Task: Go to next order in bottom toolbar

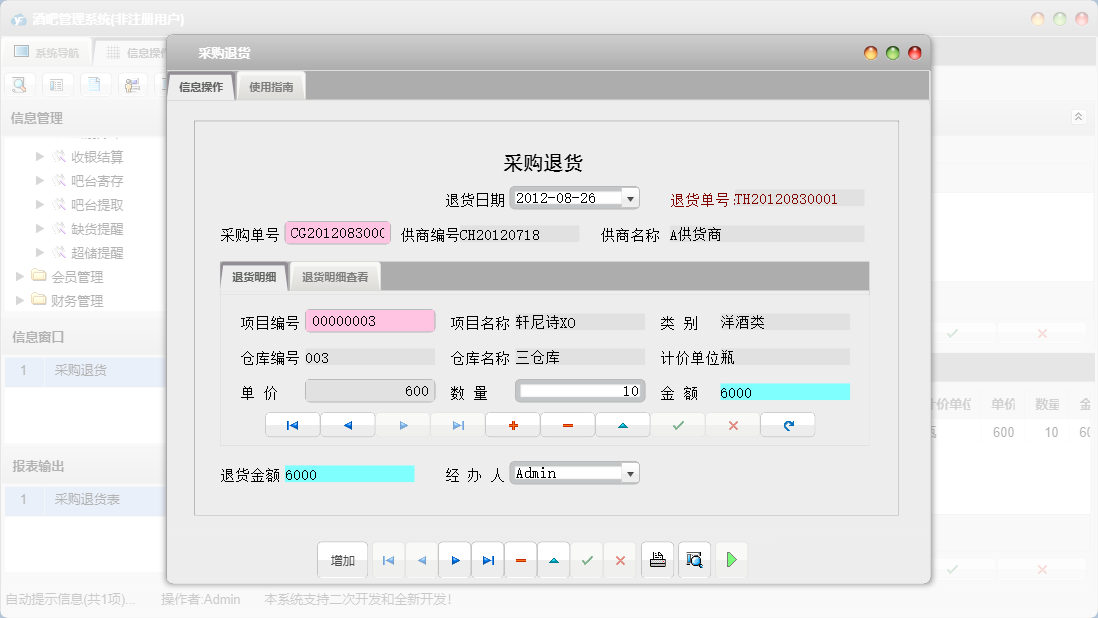Action: pyautogui.click(x=455, y=560)
